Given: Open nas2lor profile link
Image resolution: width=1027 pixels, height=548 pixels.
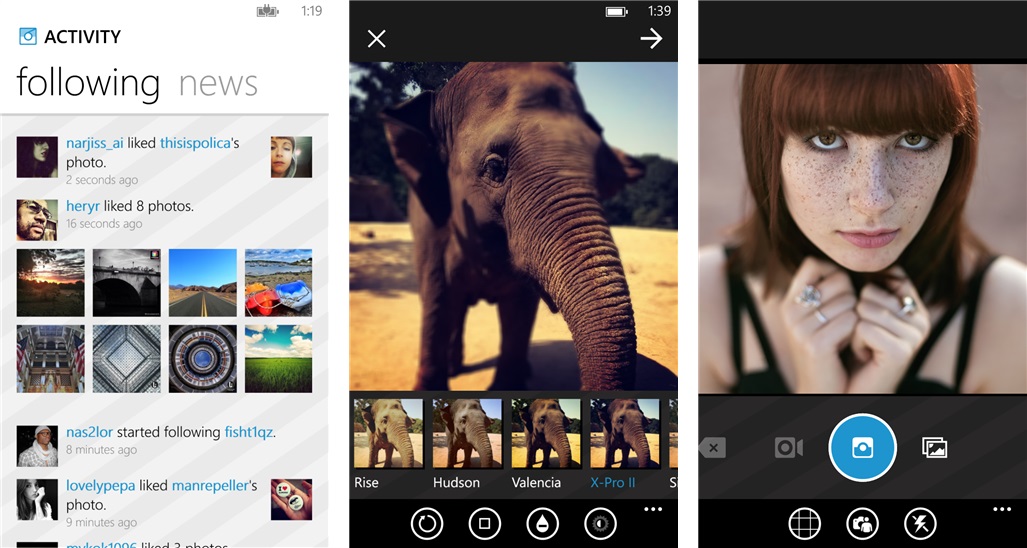Looking at the screenshot, I should [90, 432].
